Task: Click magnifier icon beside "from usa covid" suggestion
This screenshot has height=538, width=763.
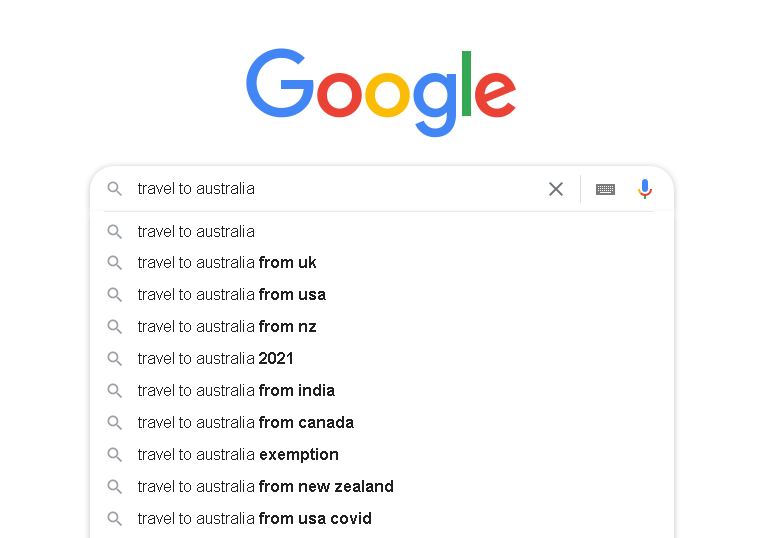Action: pos(115,519)
